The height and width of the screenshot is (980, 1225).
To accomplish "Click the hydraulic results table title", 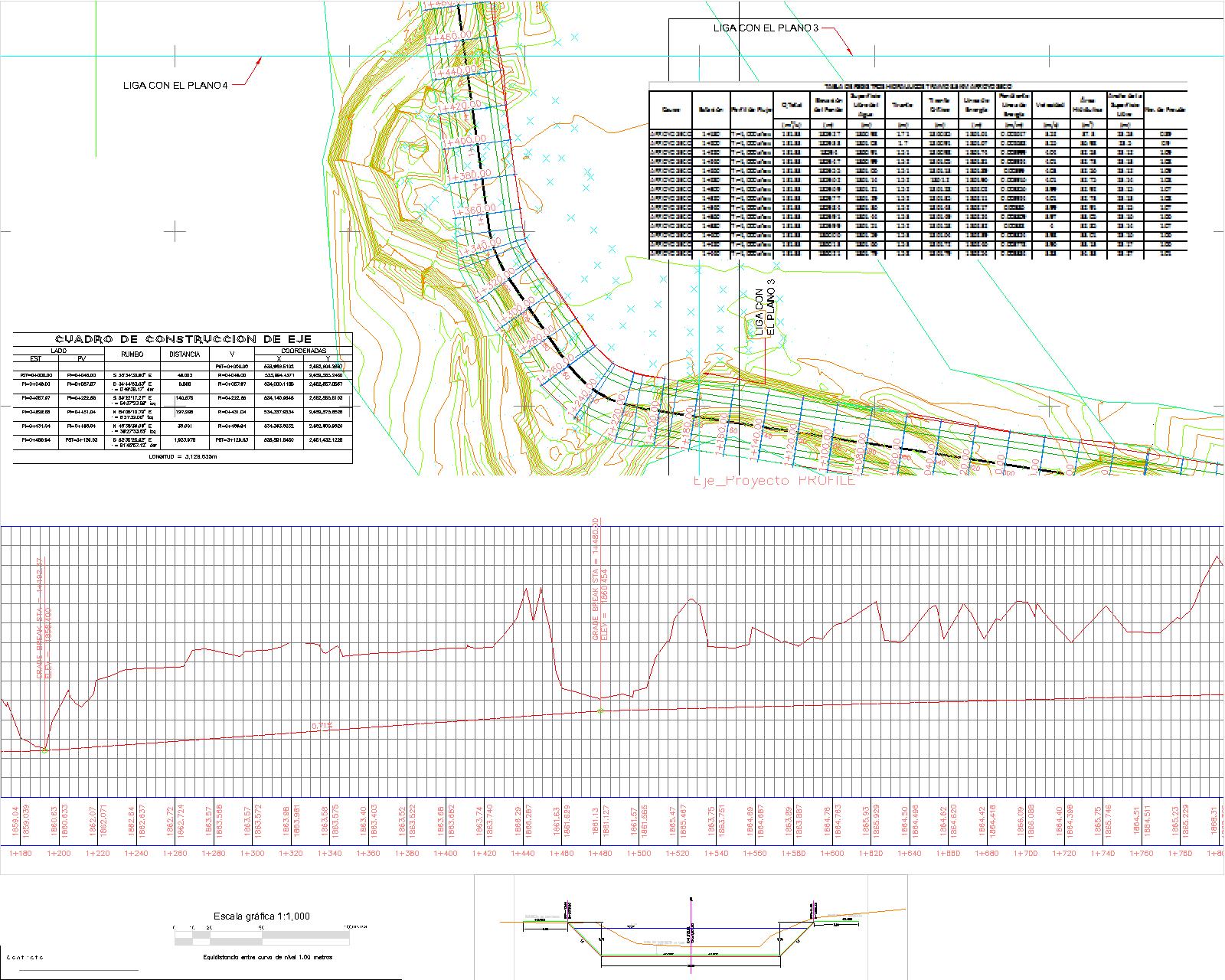I will pyautogui.click(x=917, y=87).
